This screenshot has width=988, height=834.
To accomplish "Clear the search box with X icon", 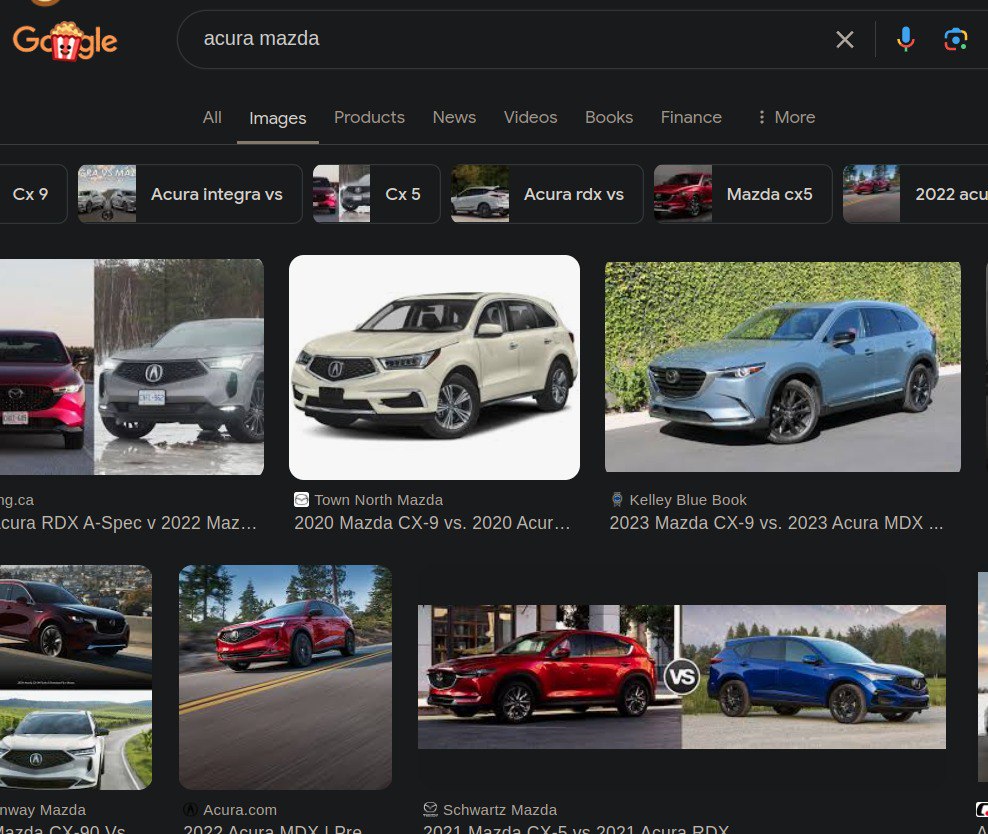I will tap(845, 39).
